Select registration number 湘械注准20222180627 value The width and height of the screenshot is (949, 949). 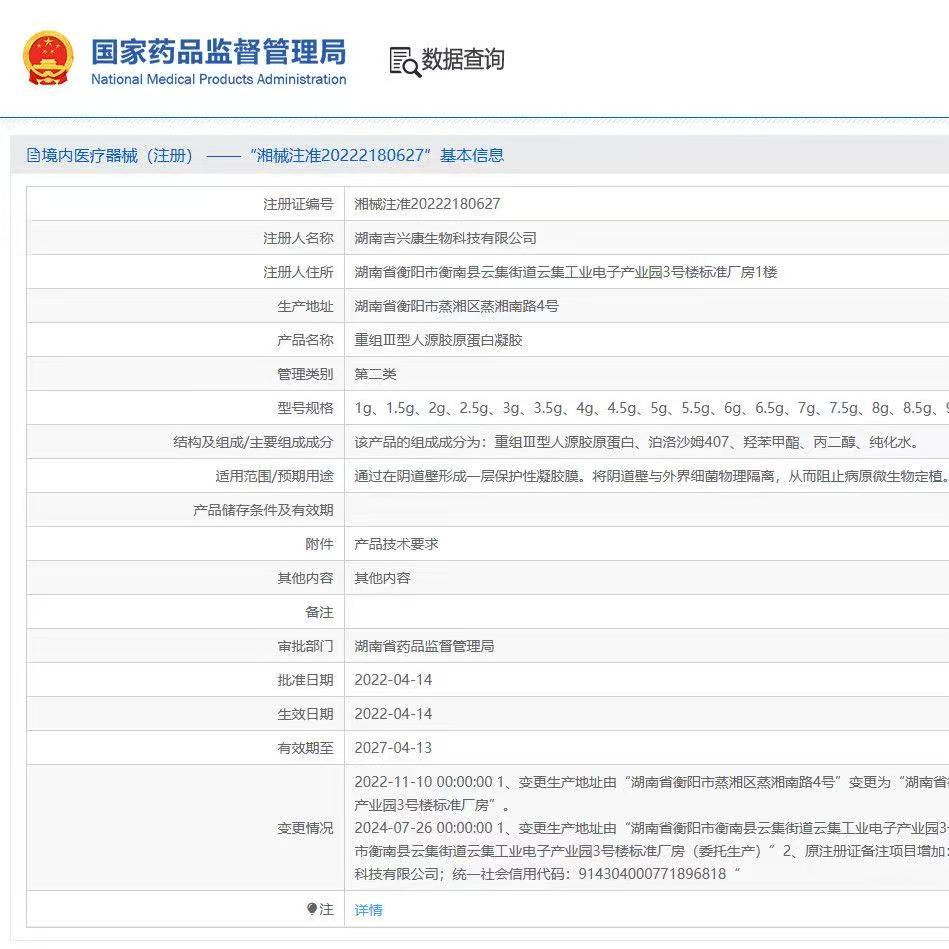pyautogui.click(x=427, y=204)
